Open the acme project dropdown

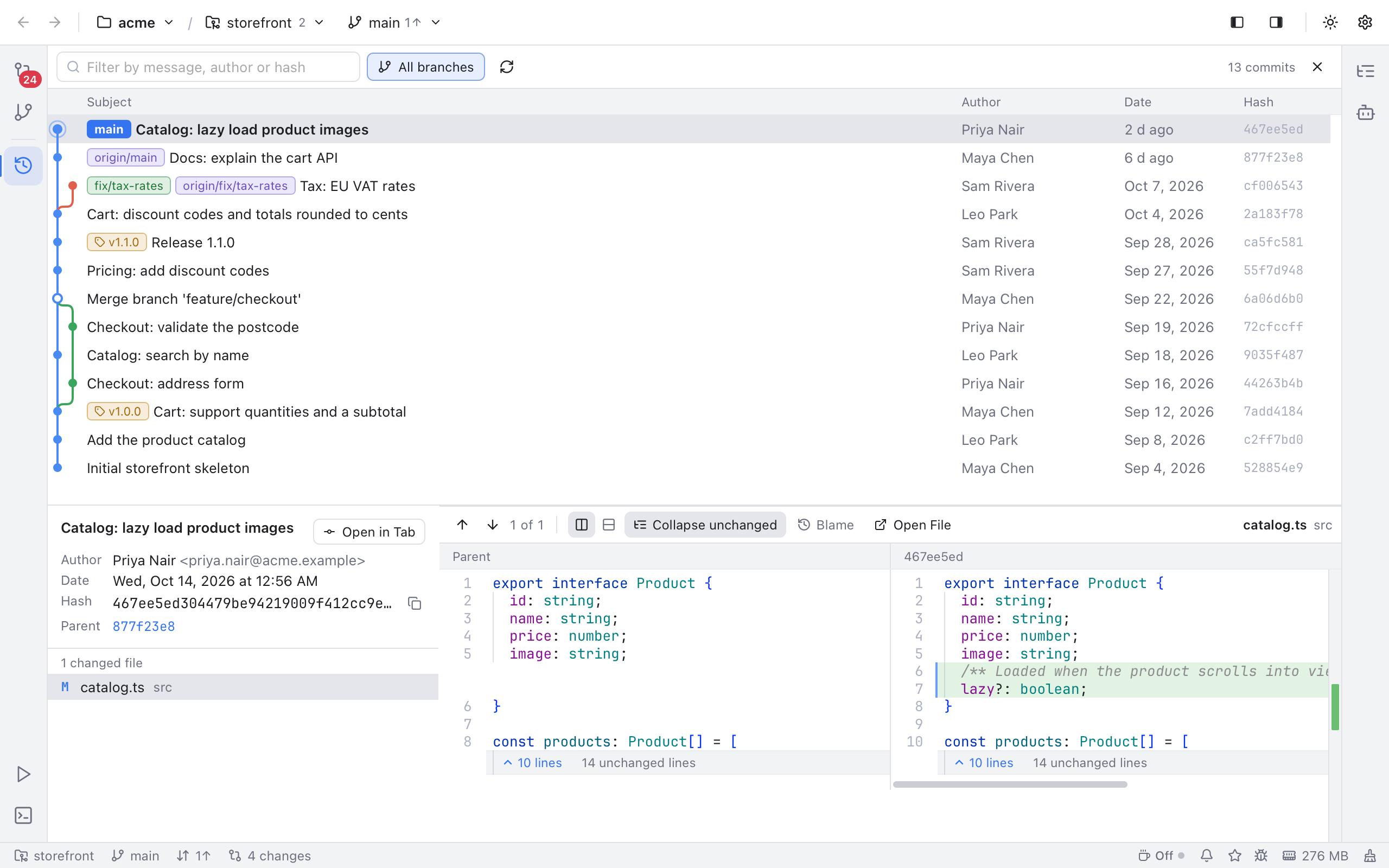click(x=135, y=22)
